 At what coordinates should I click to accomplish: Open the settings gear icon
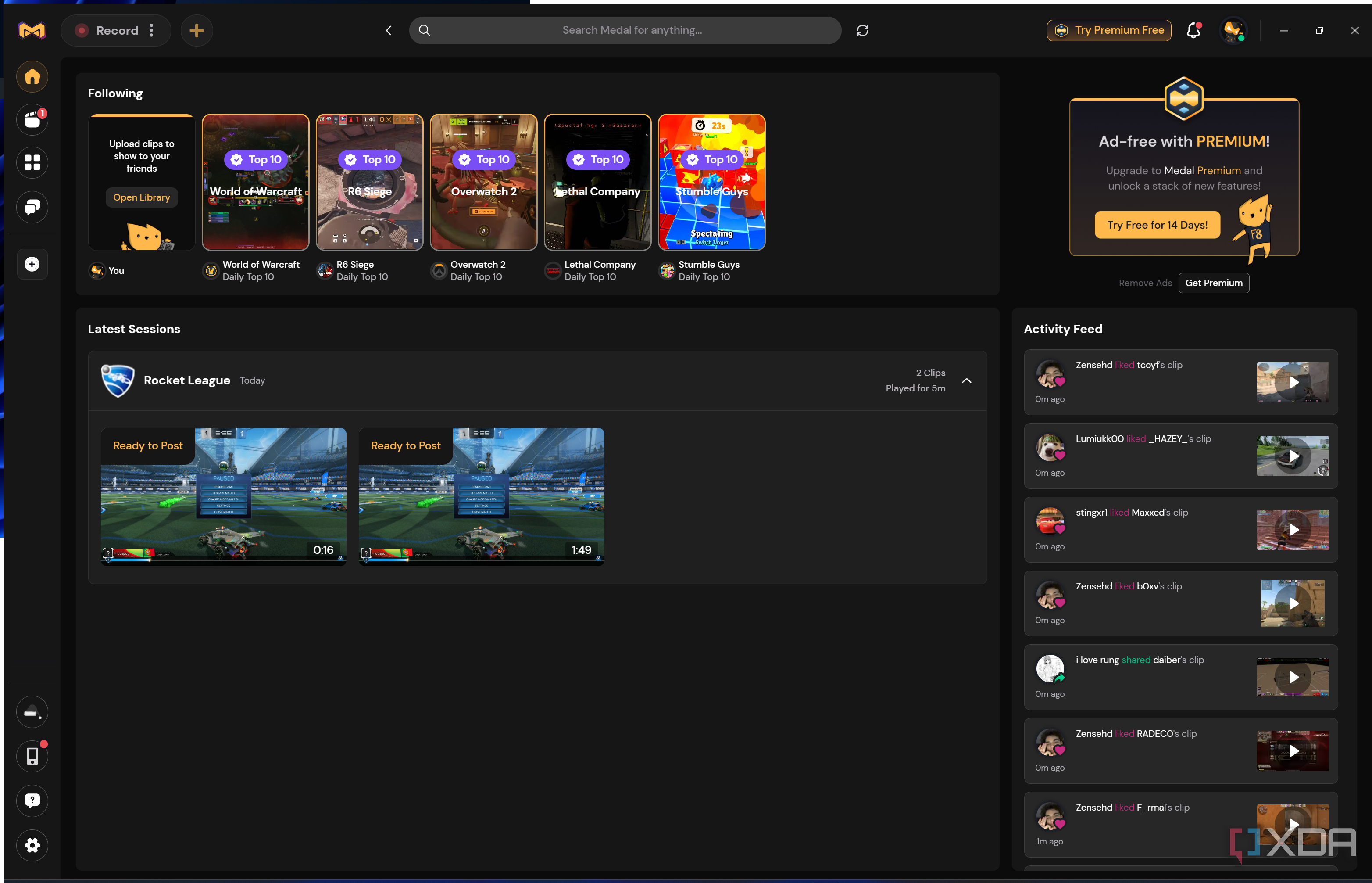point(32,845)
